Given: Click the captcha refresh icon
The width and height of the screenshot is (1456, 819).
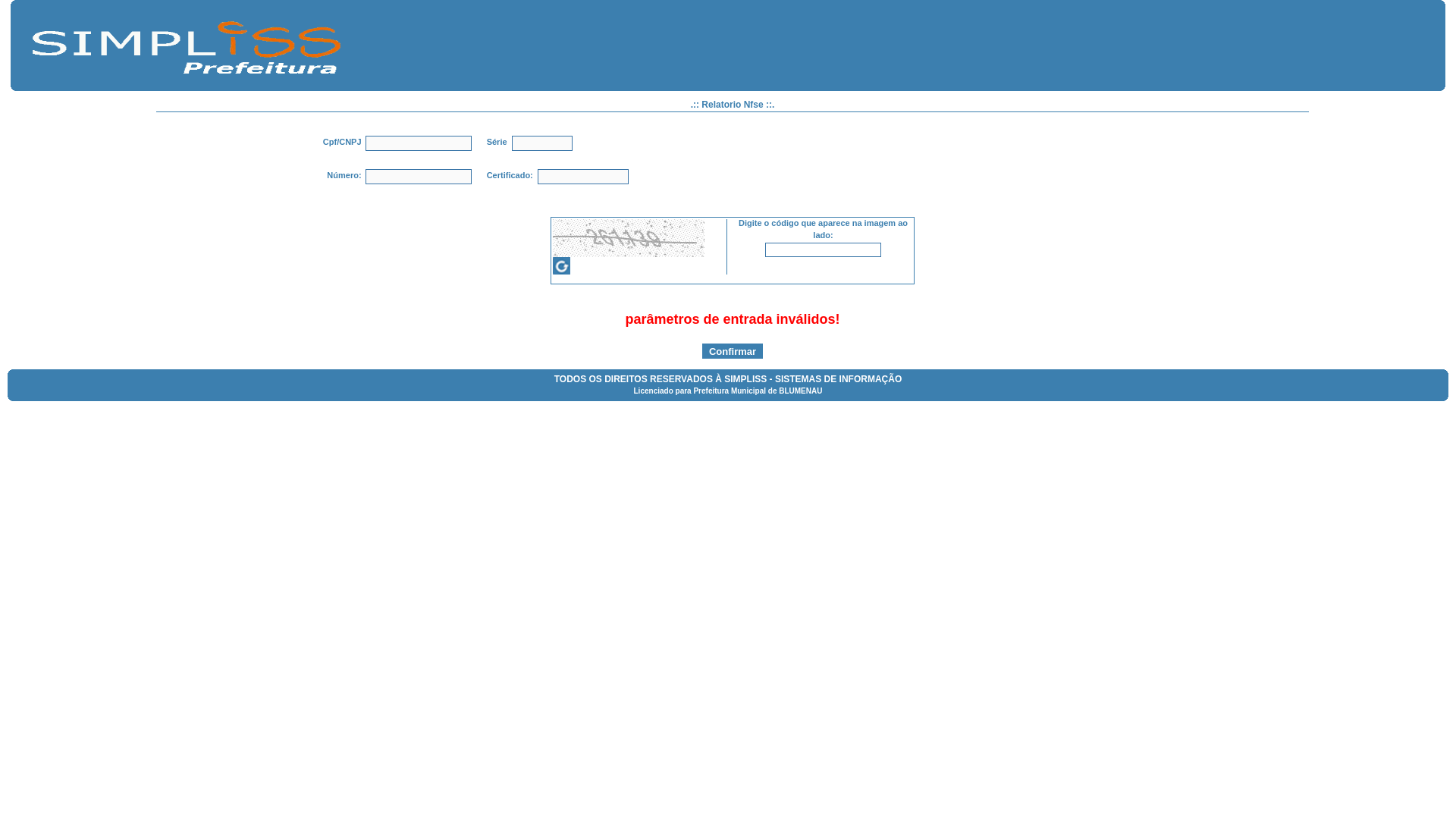Looking at the screenshot, I should point(561,266).
